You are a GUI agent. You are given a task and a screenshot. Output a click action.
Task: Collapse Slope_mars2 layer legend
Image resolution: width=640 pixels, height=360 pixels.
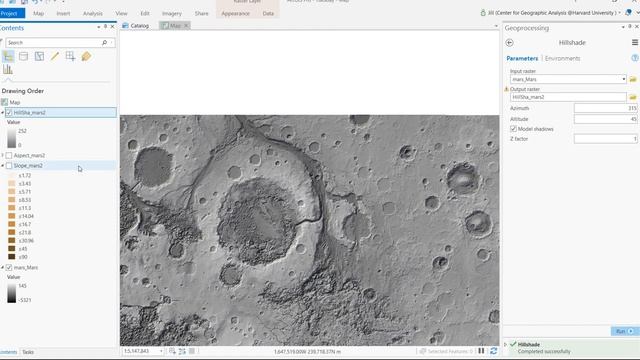pyautogui.click(x=2, y=166)
